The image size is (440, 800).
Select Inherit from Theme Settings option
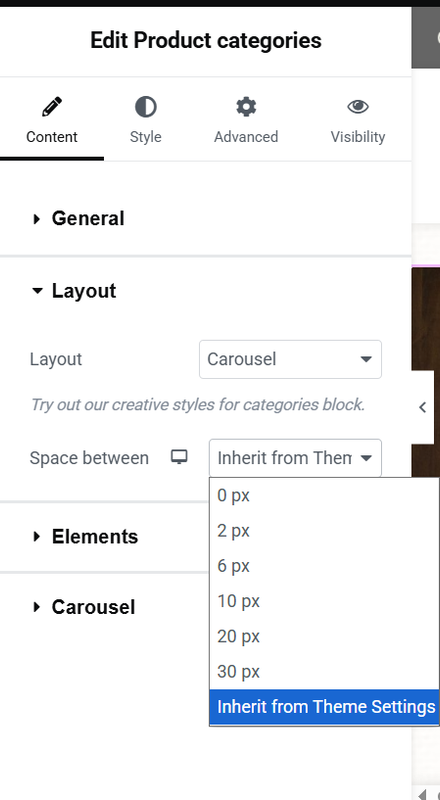325,707
